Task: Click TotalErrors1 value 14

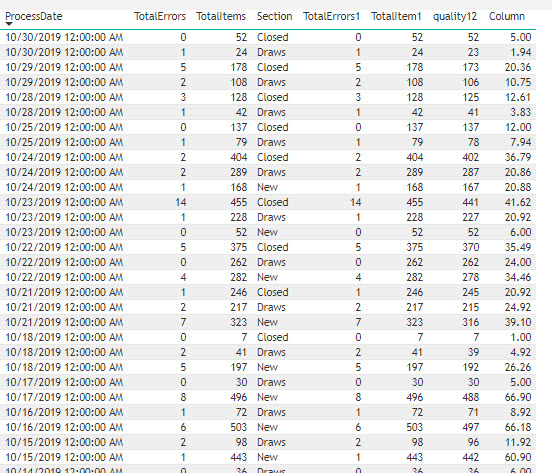Action: pos(356,202)
